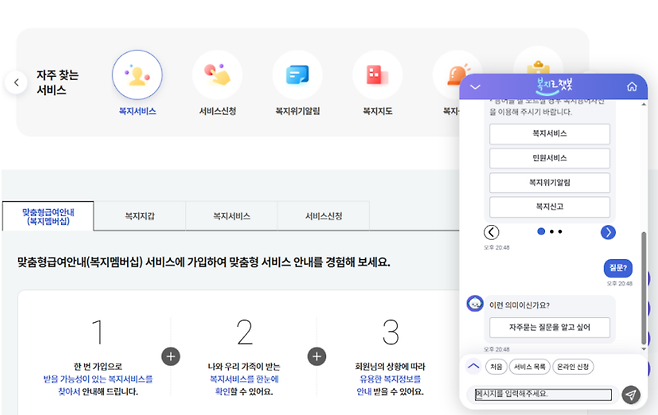Click the chatbot home icon
This screenshot has height=415, width=658.
coord(631,87)
